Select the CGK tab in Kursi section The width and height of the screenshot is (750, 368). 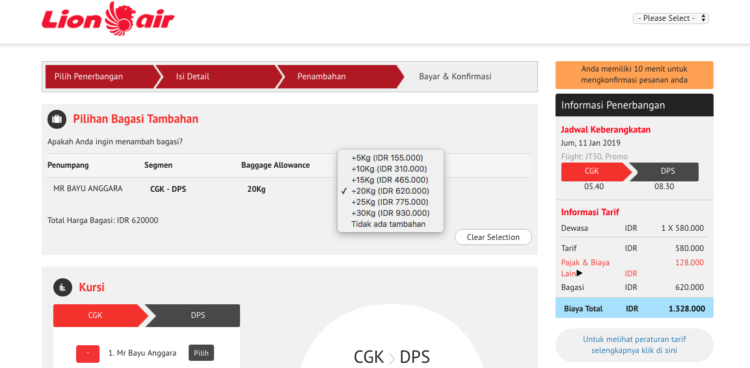click(x=98, y=315)
